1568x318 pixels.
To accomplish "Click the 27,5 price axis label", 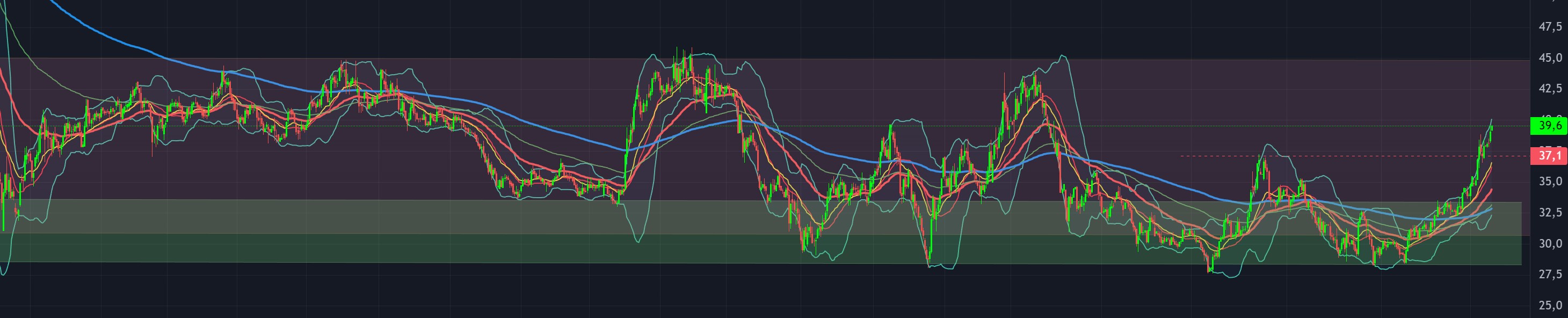I will 1550,274.
